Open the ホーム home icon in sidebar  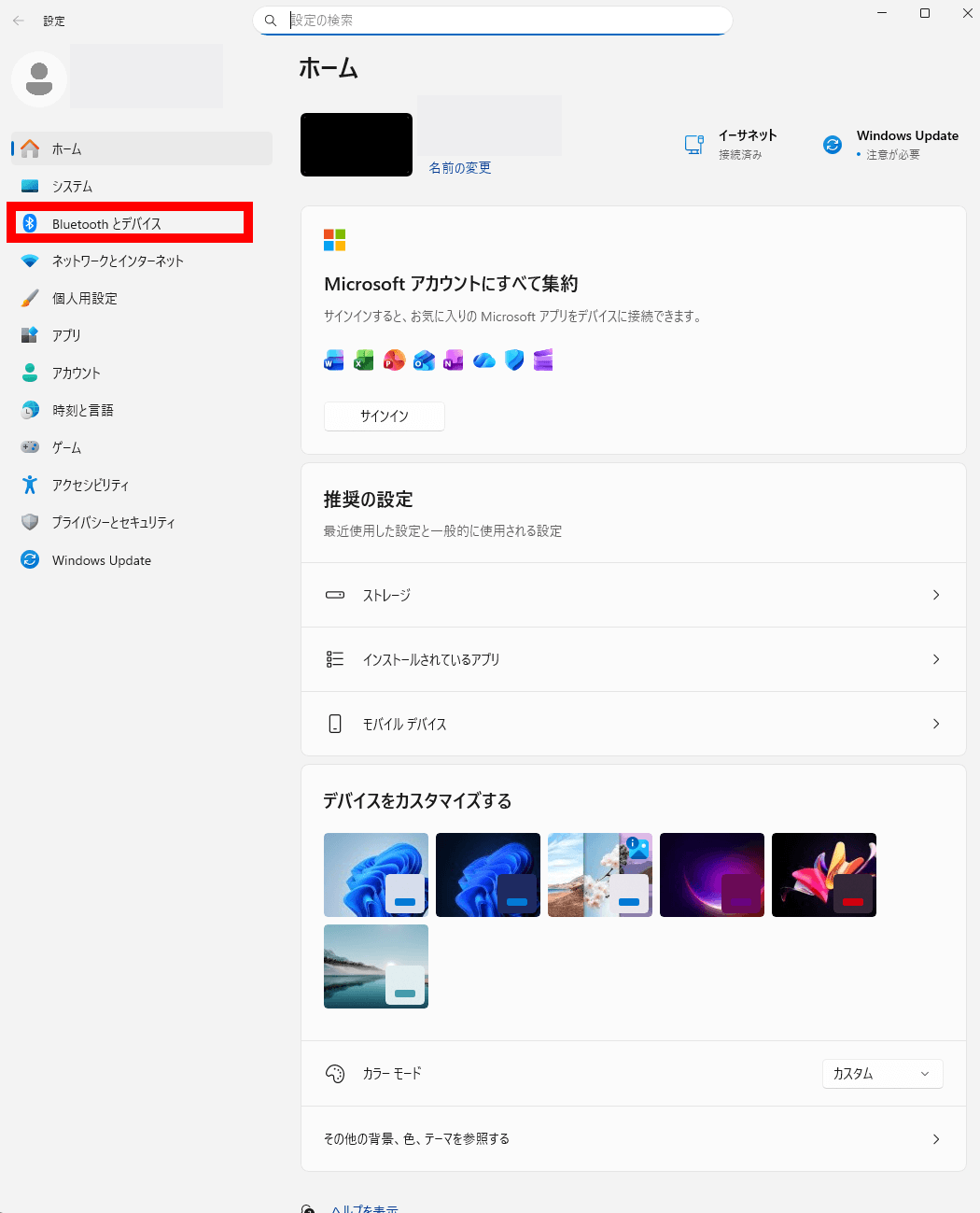(x=30, y=148)
